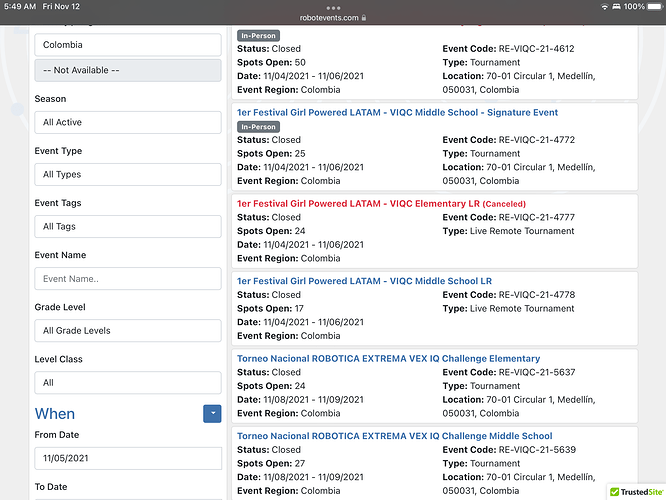Open the Level Class All dropdown
Screen dimensions: 666x500
128,383
